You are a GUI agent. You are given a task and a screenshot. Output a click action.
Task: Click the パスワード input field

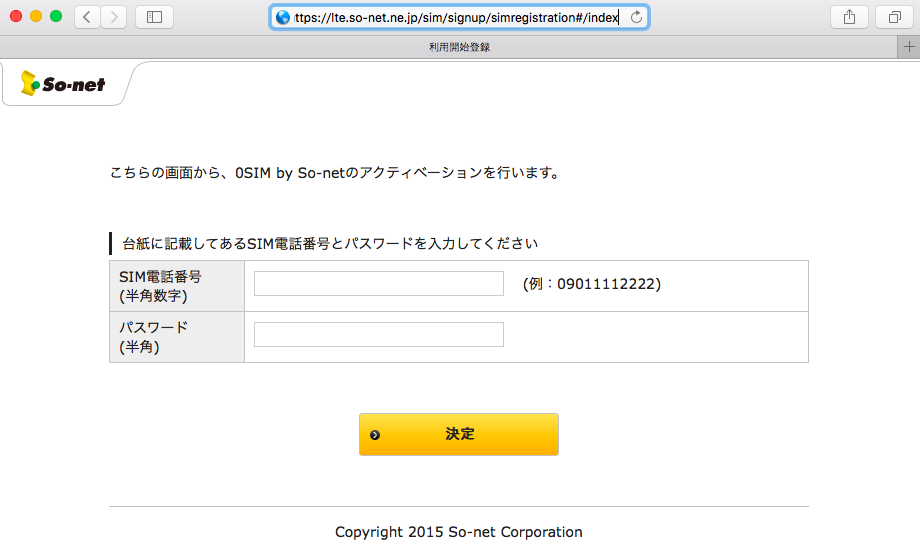click(x=378, y=334)
